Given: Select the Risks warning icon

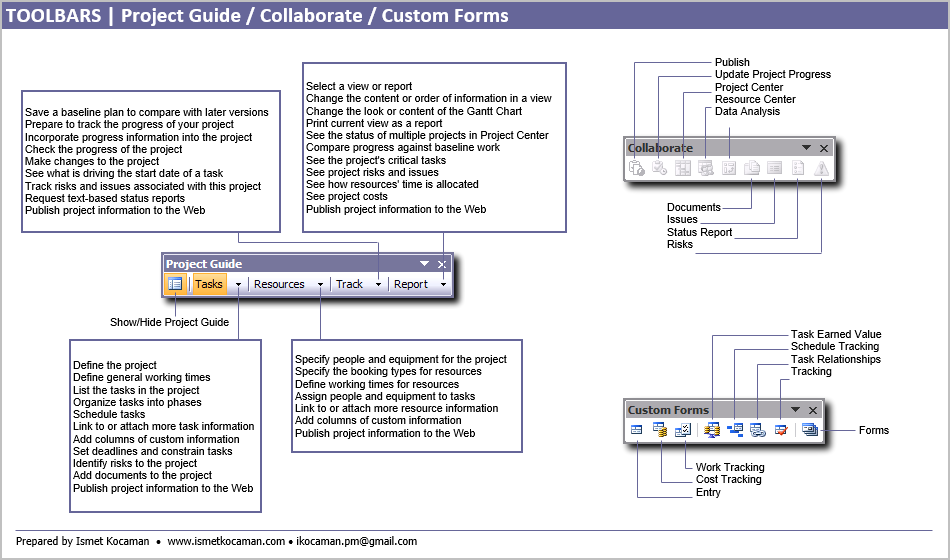Looking at the screenshot, I should coord(821,169).
